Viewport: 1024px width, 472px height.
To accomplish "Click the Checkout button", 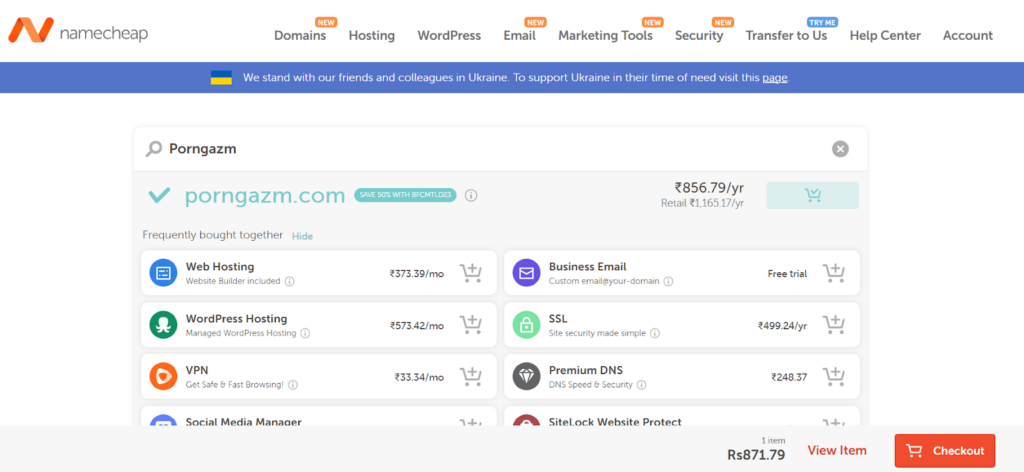I will pyautogui.click(x=944, y=450).
